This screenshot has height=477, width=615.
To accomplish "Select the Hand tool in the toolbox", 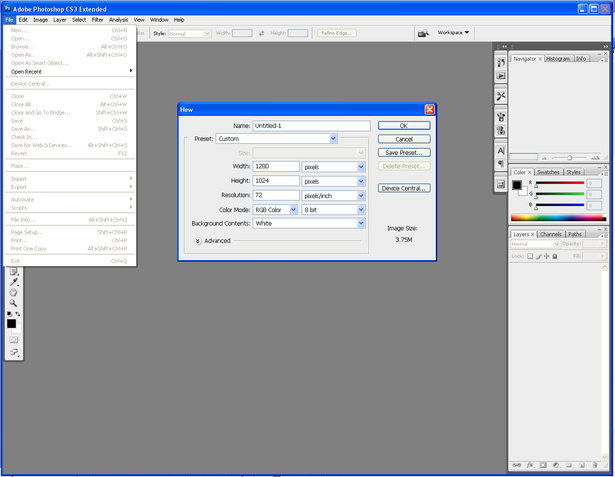I will coord(13,293).
